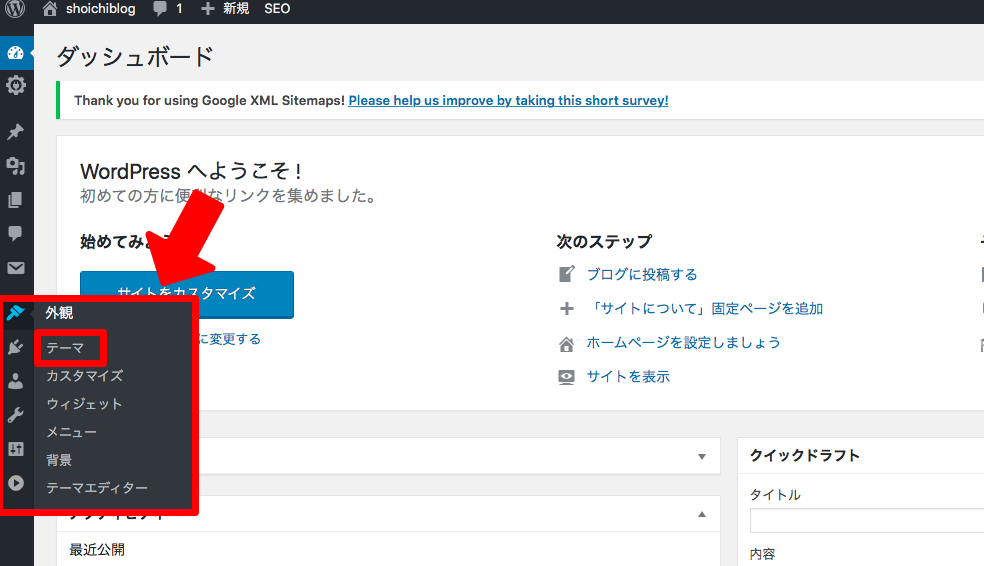Click the ダッシュボード page heading

point(135,56)
